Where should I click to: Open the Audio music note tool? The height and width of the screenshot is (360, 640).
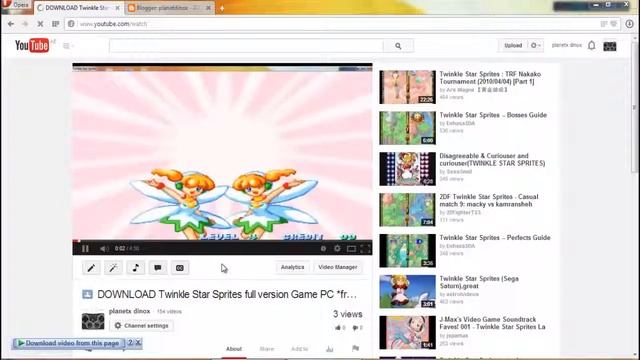pyautogui.click(x=136, y=268)
